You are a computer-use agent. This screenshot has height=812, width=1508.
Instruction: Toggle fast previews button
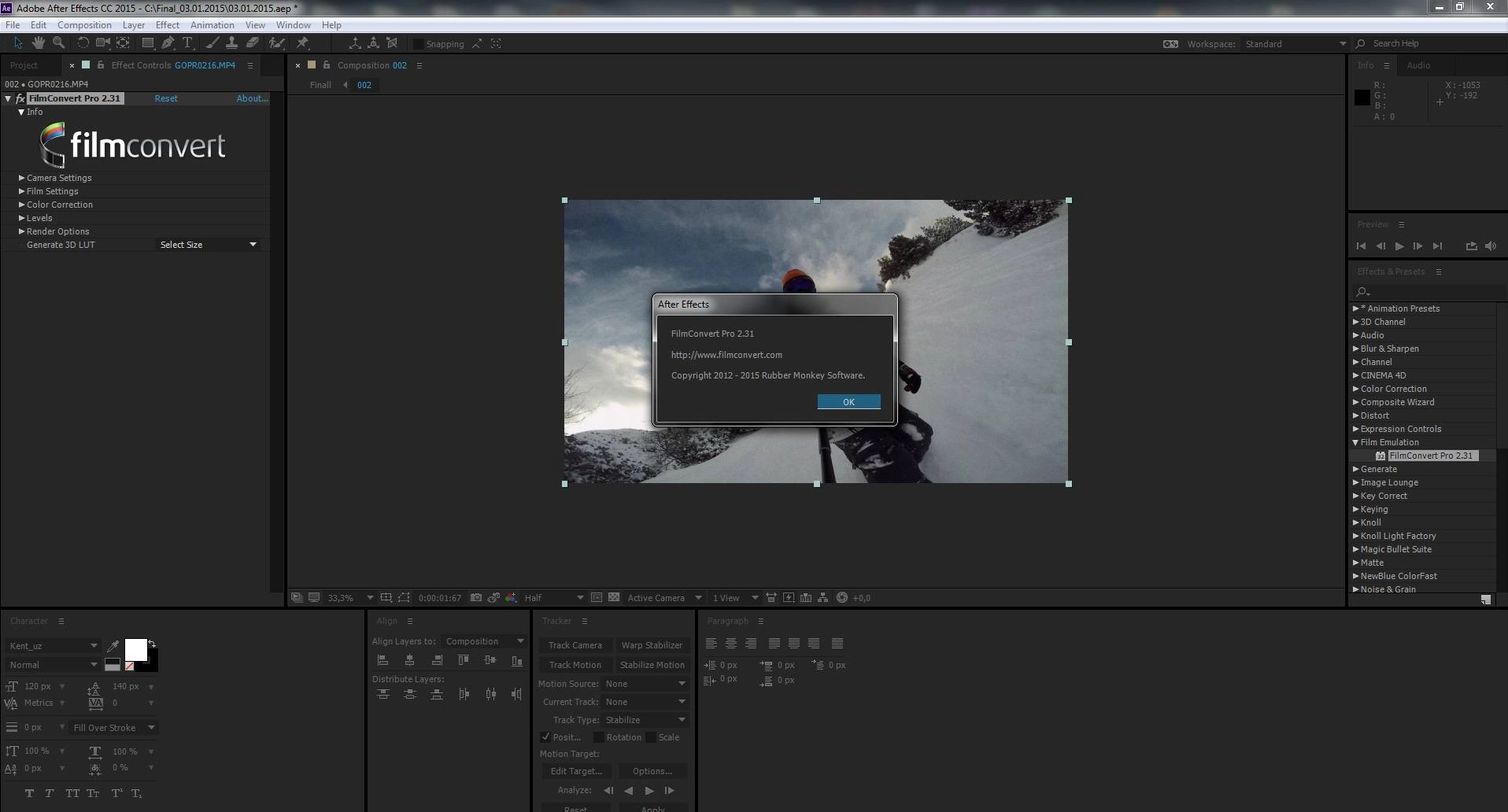pyautogui.click(x=789, y=598)
